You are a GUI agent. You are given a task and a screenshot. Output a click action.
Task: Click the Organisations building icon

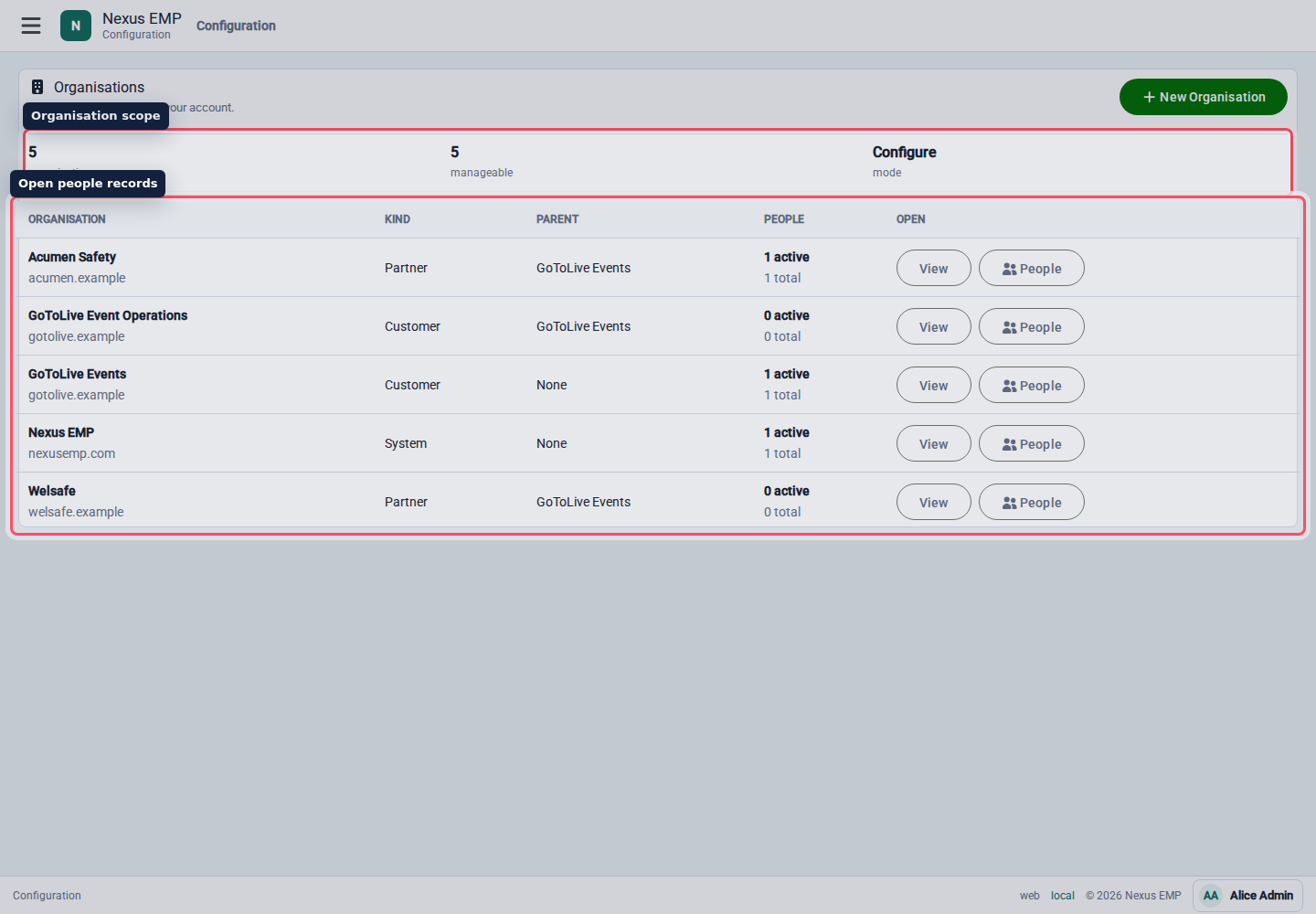click(x=37, y=87)
